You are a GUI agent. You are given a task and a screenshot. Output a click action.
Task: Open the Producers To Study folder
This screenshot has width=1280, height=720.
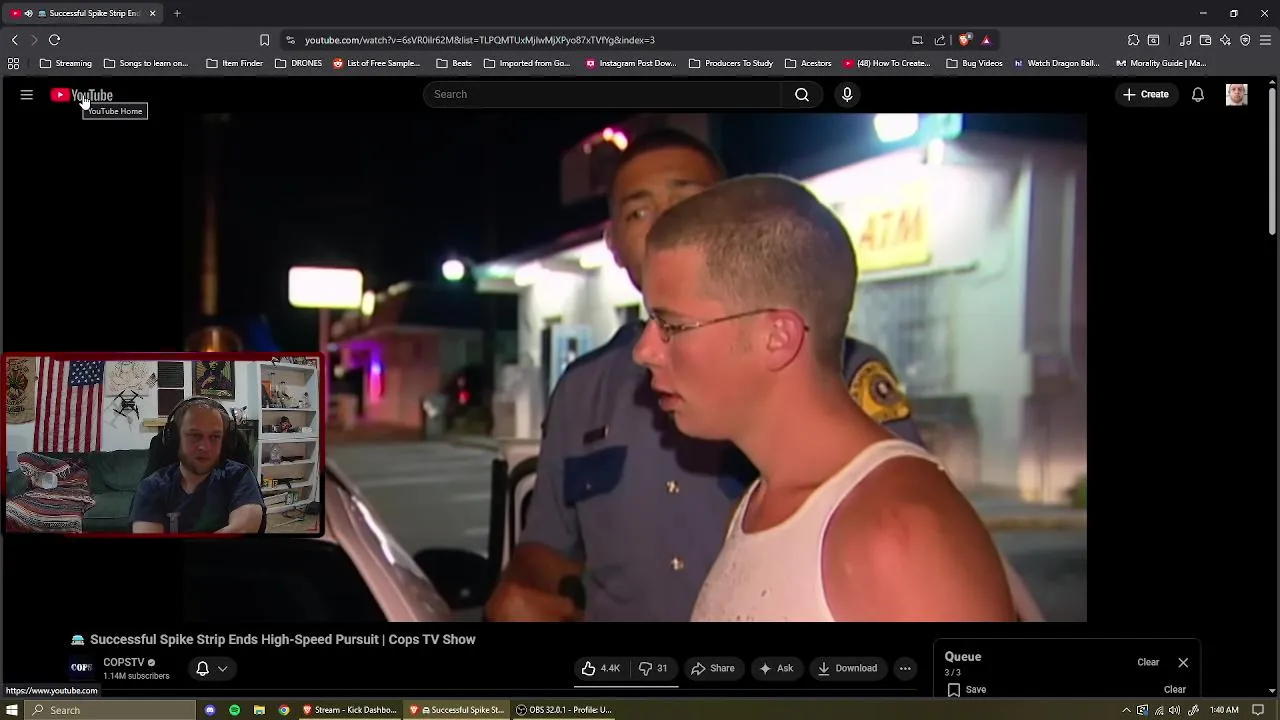(731, 63)
